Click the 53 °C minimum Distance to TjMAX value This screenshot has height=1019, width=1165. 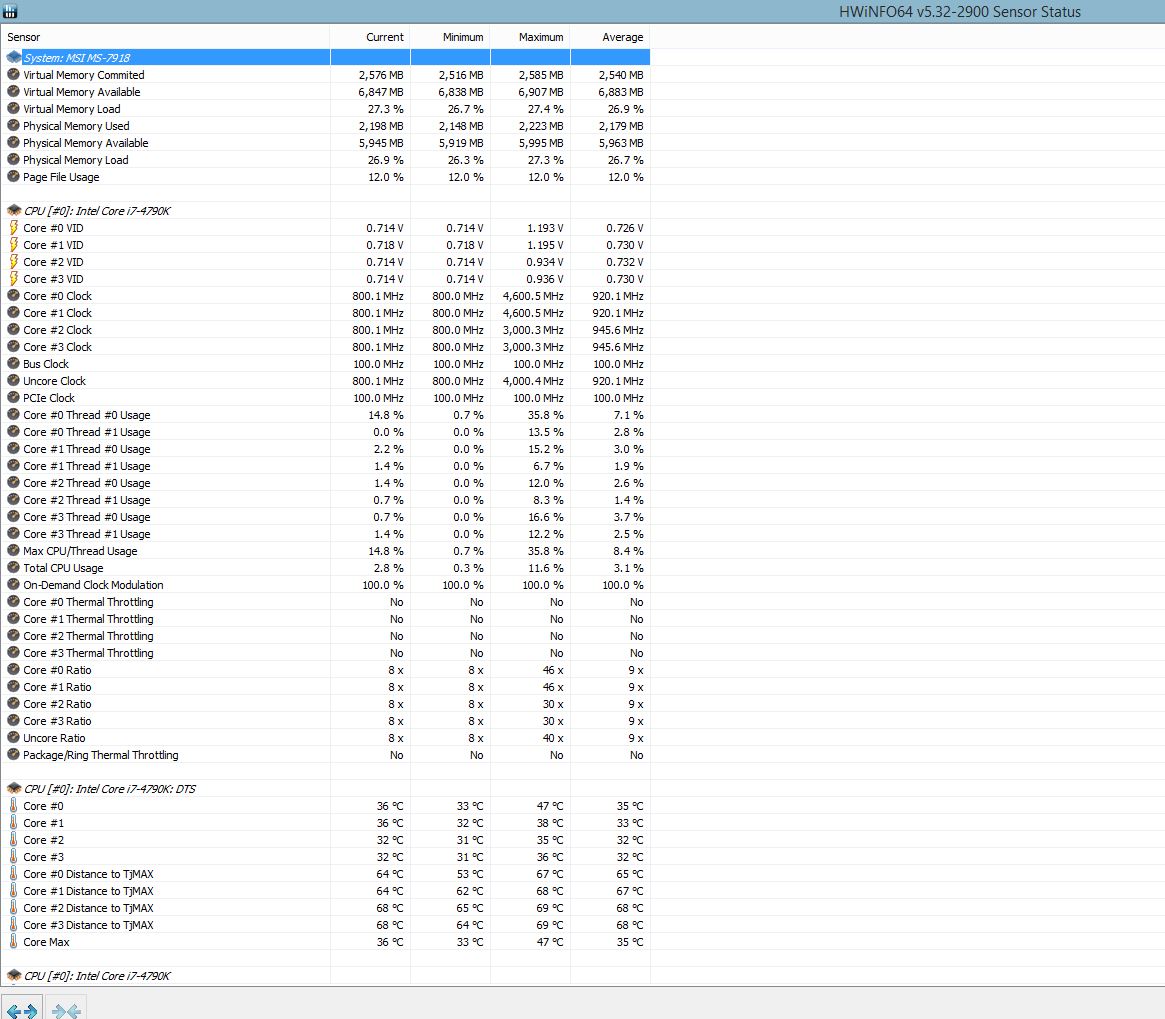tap(470, 874)
